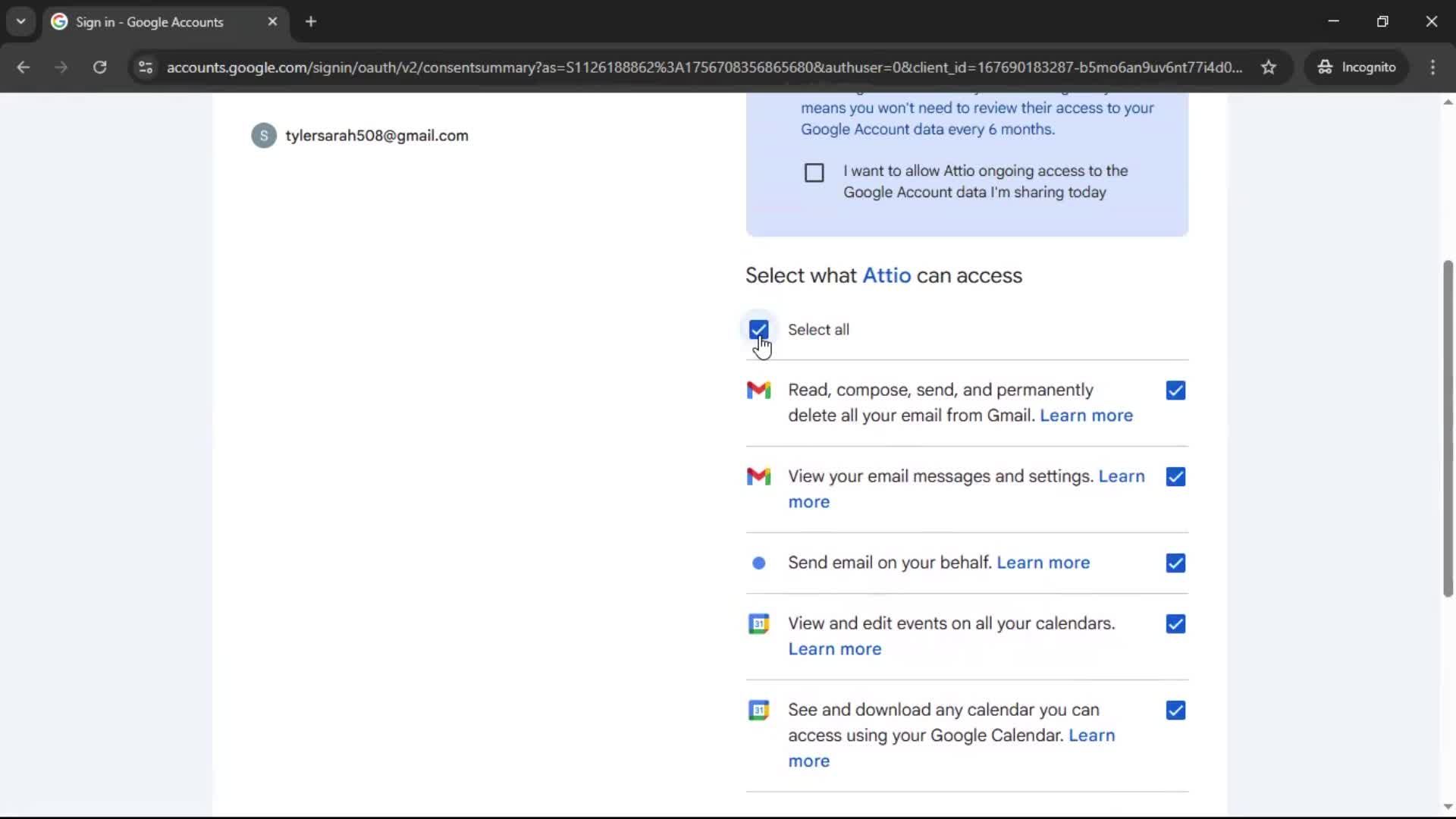Enable ongoing access for Attio checkbox
1456x819 pixels.
click(813, 172)
